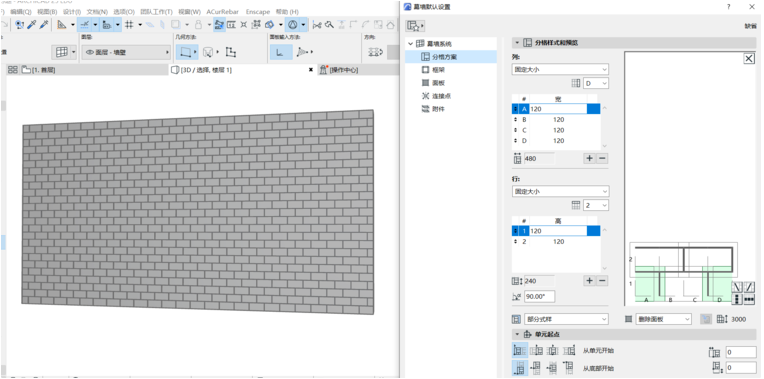Open the 部分式样 dropdown

(566, 319)
